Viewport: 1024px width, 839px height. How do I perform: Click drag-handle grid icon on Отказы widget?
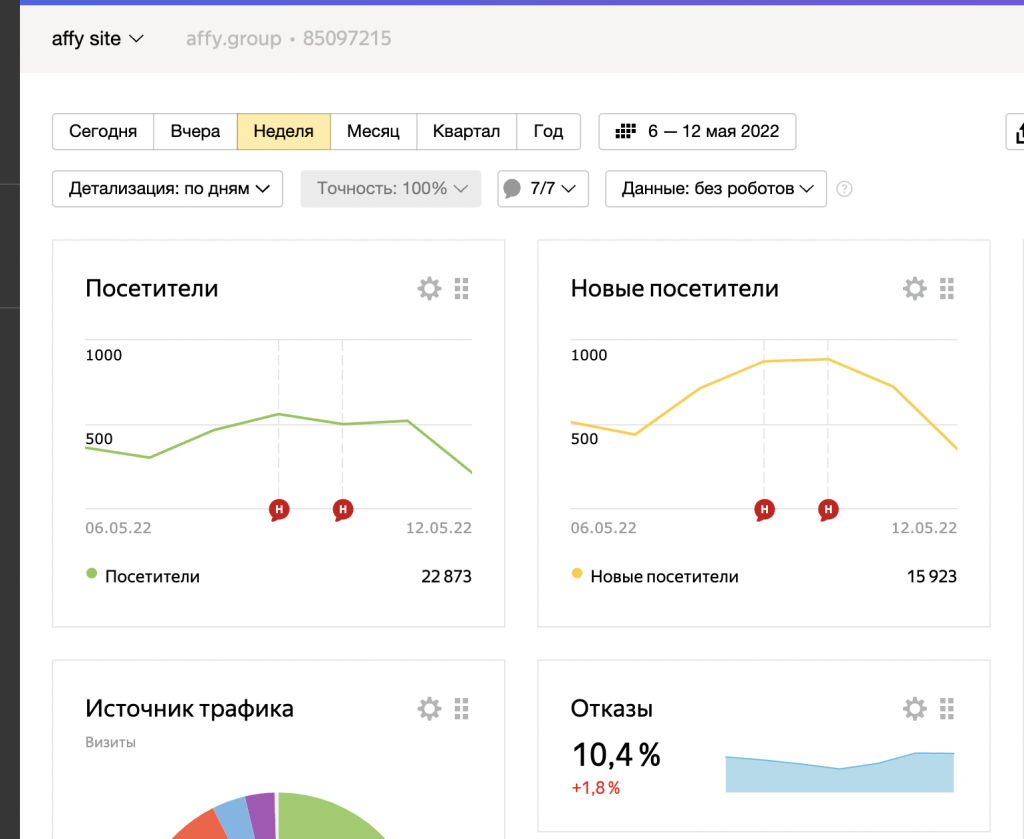pyautogui.click(x=947, y=708)
